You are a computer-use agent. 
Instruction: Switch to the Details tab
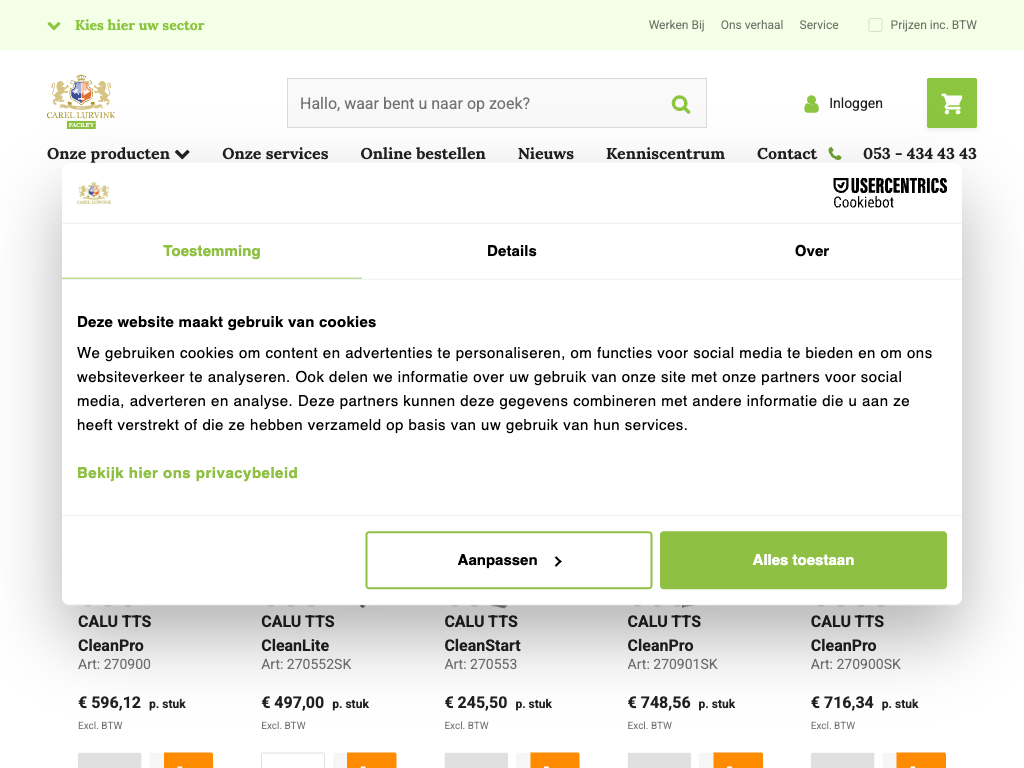point(512,251)
